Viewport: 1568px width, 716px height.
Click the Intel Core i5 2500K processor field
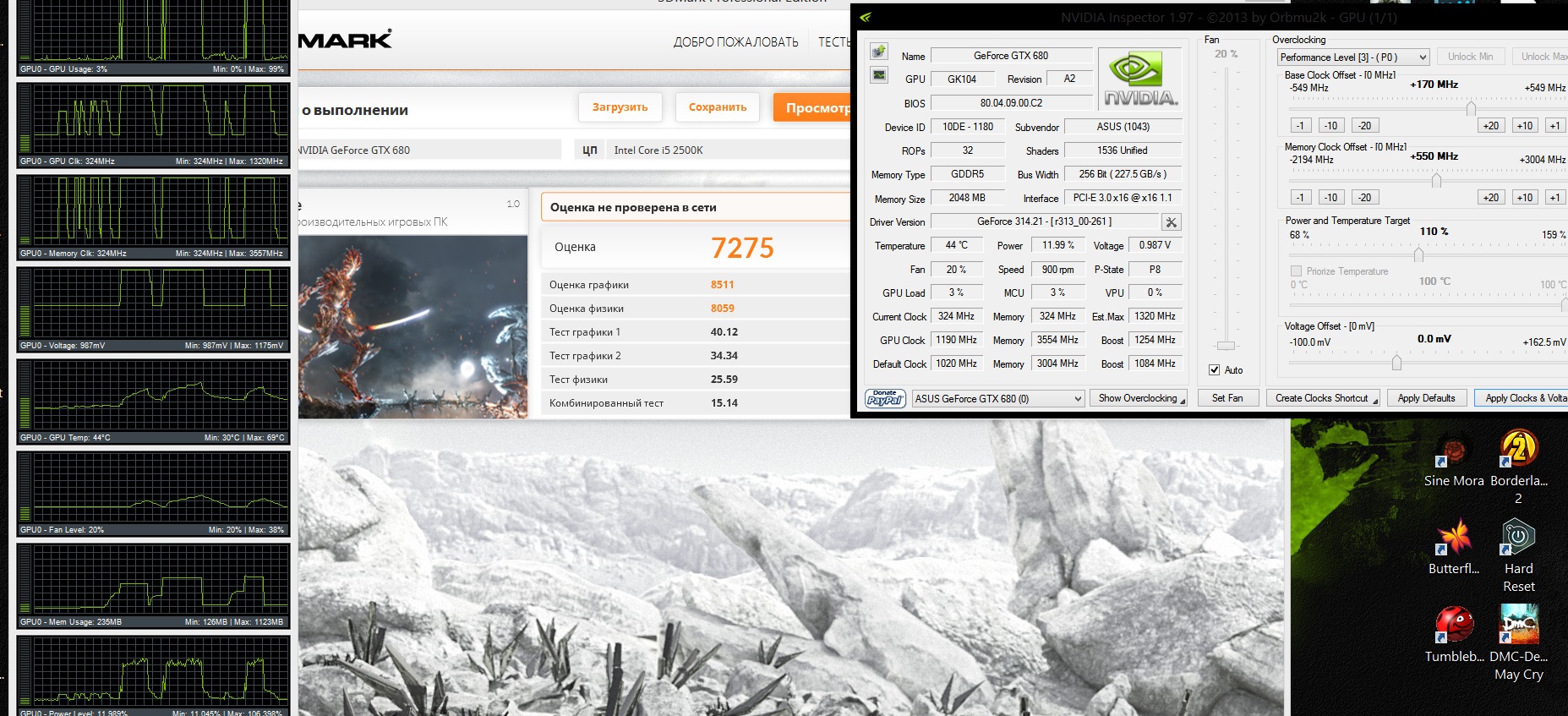(x=728, y=150)
